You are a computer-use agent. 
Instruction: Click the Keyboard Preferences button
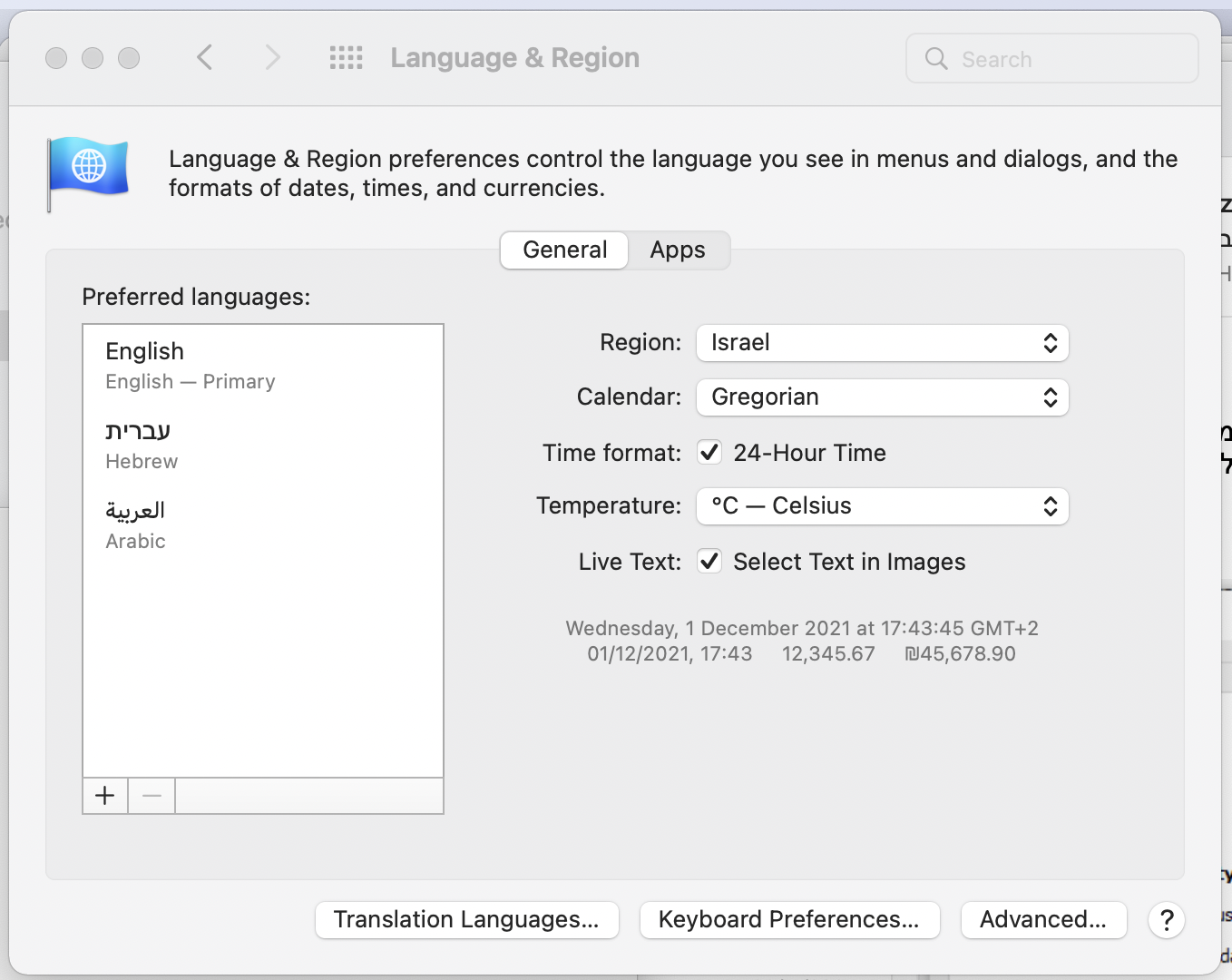(789, 920)
